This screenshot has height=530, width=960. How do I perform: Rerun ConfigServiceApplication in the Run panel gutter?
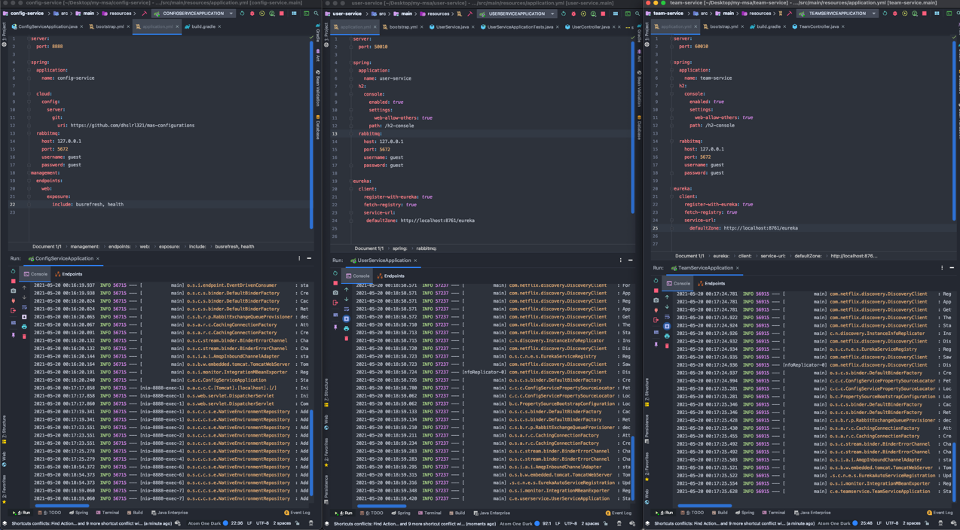tap(13, 271)
